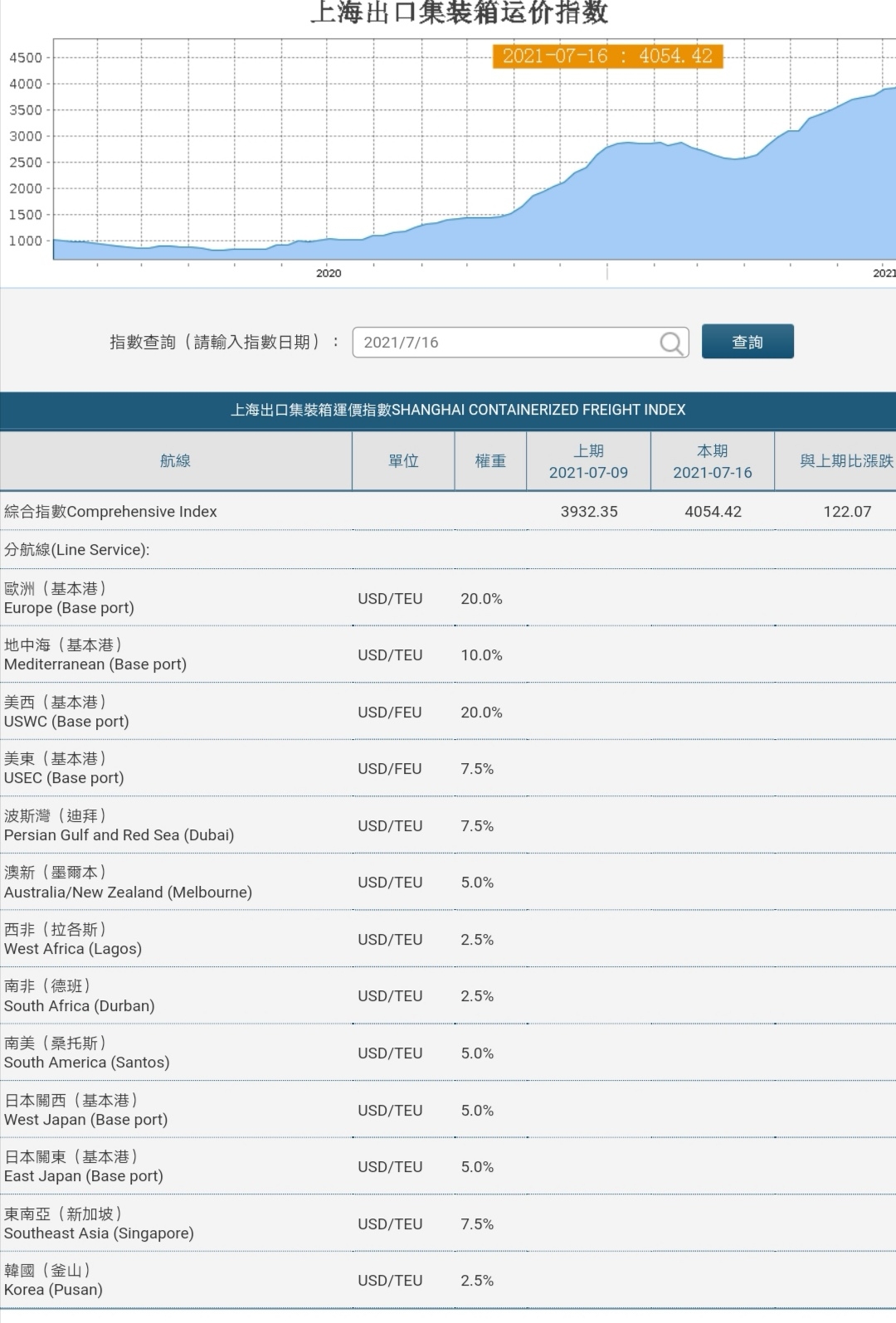
Task: Choose the USWC (Base port) route
Action: click(x=66, y=713)
